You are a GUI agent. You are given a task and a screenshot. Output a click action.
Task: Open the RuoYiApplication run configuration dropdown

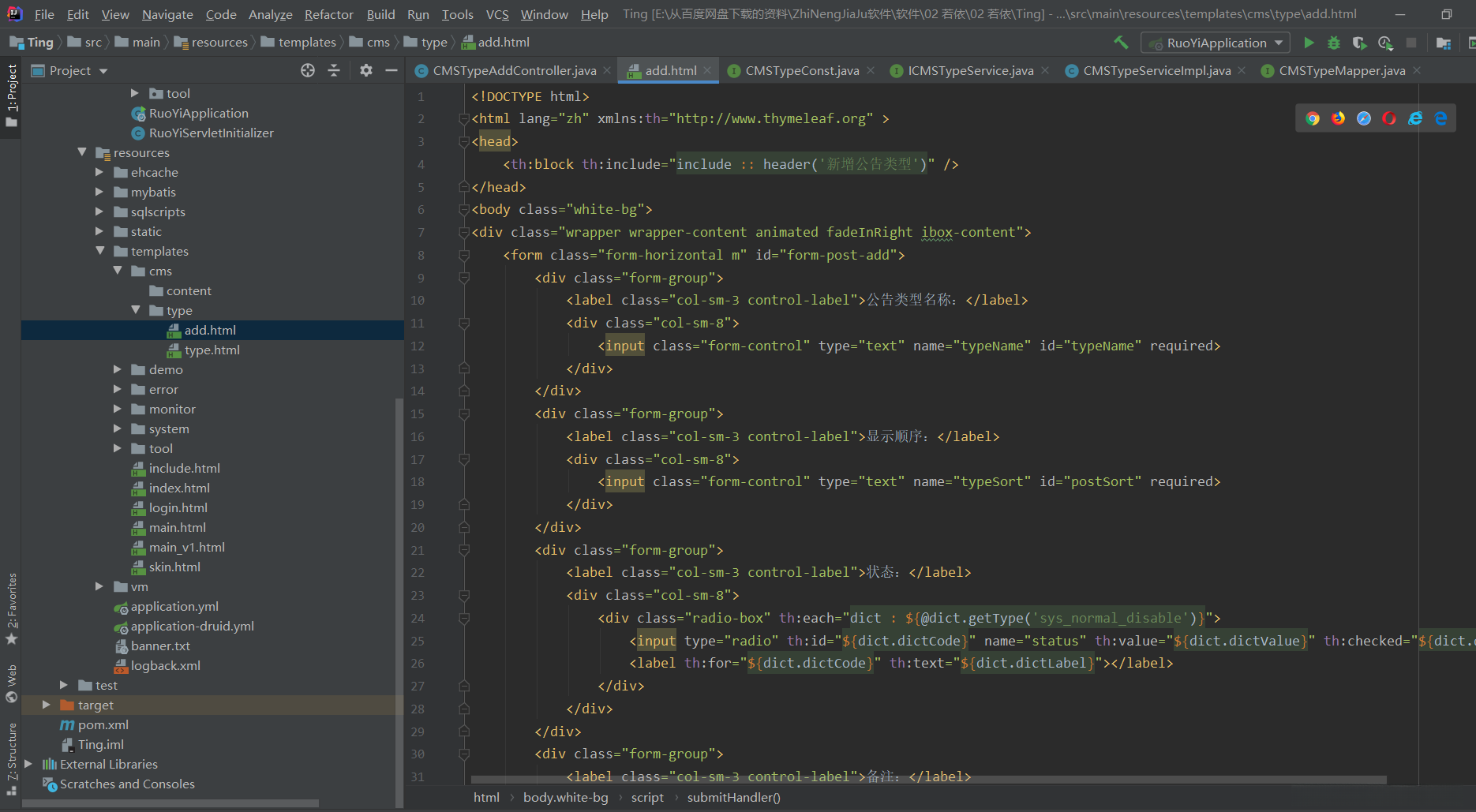[1216, 43]
